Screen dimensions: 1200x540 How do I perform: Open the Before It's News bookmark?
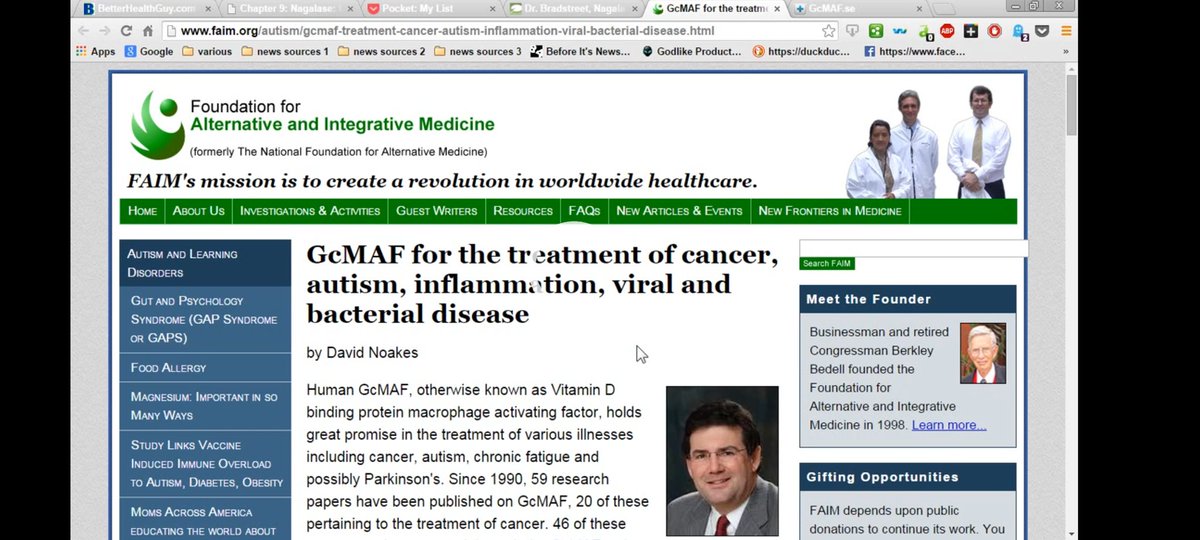(x=580, y=51)
